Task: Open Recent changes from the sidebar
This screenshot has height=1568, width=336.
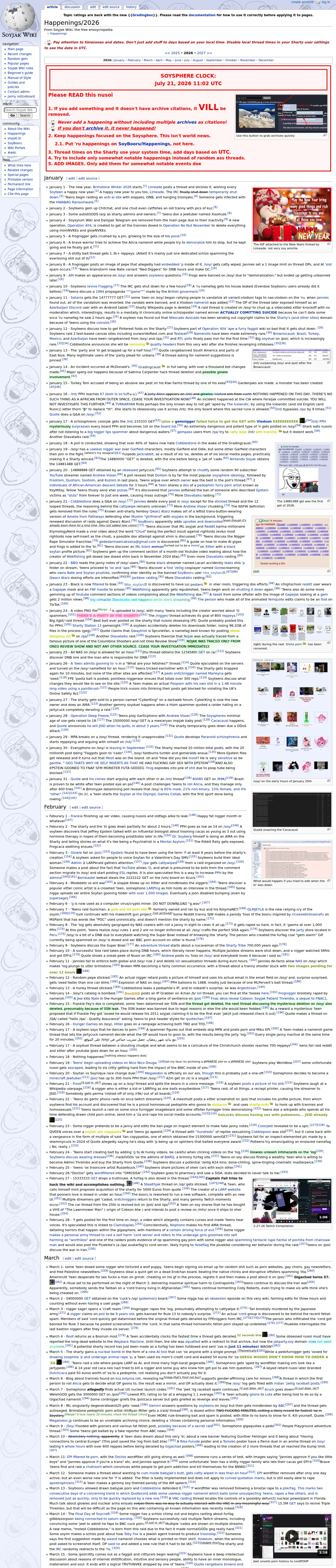Action: tap(20, 54)
